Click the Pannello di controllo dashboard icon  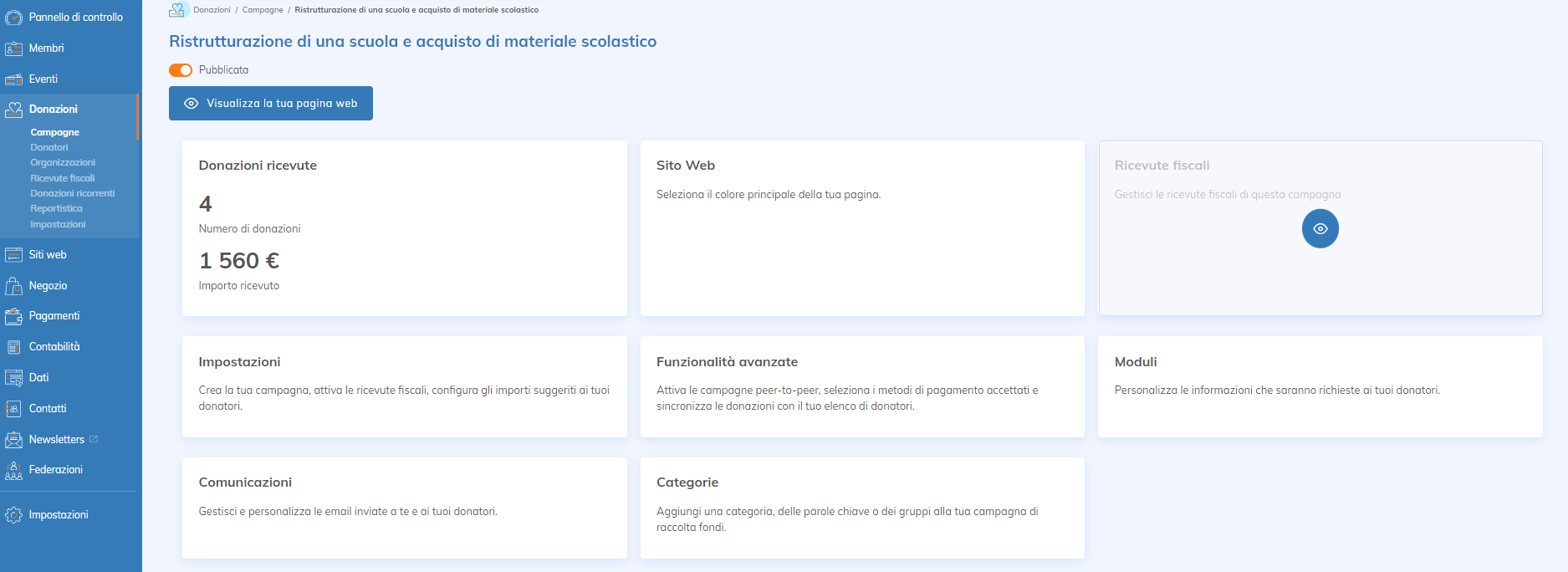click(x=13, y=18)
